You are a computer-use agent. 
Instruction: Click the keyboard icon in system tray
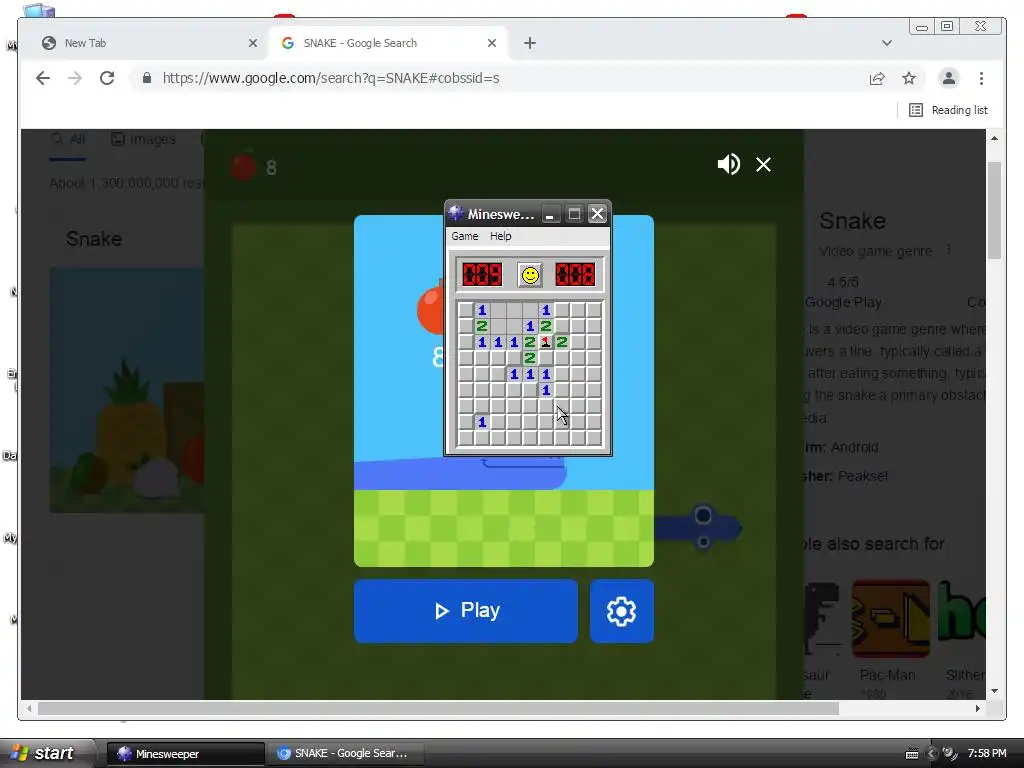[x=912, y=754]
